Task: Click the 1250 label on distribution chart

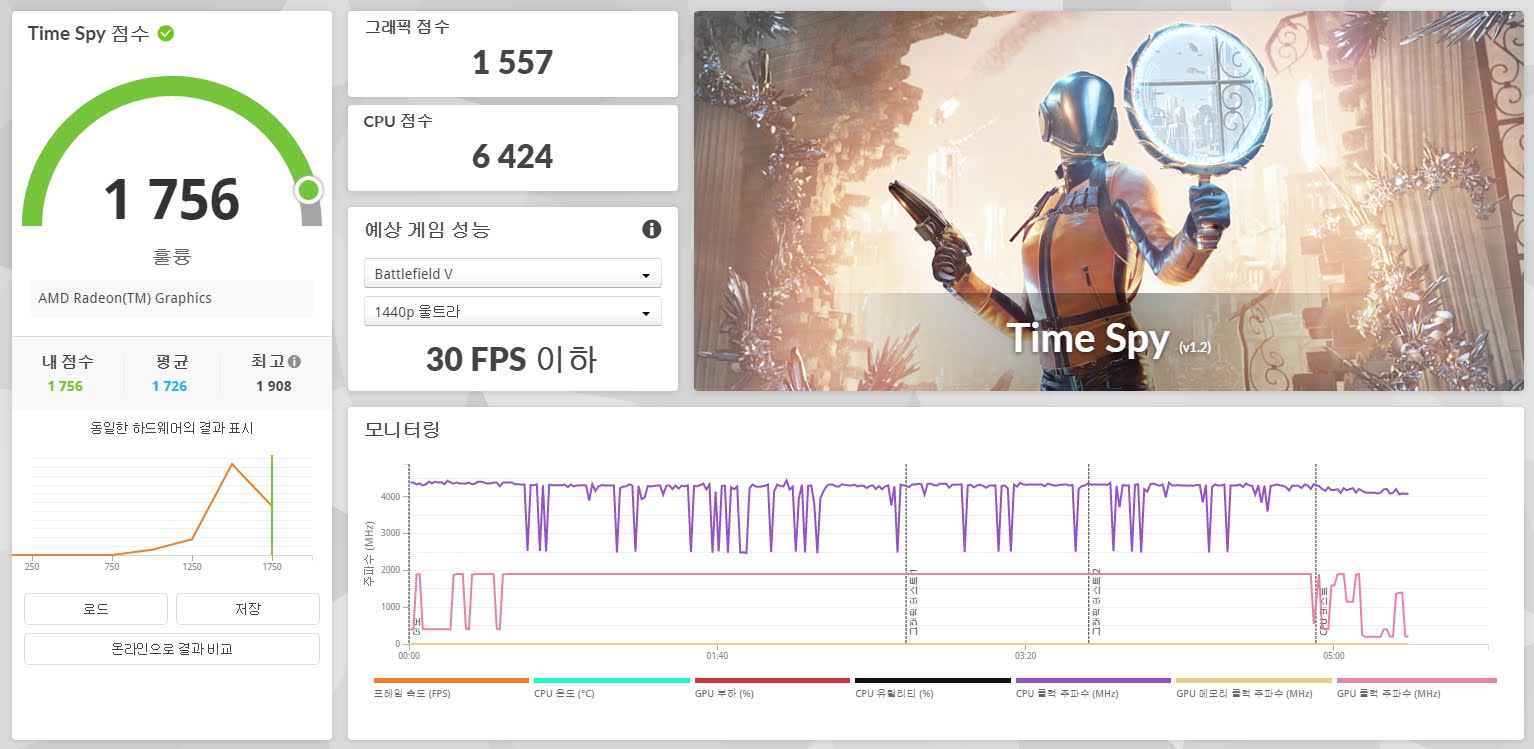Action: [192, 567]
